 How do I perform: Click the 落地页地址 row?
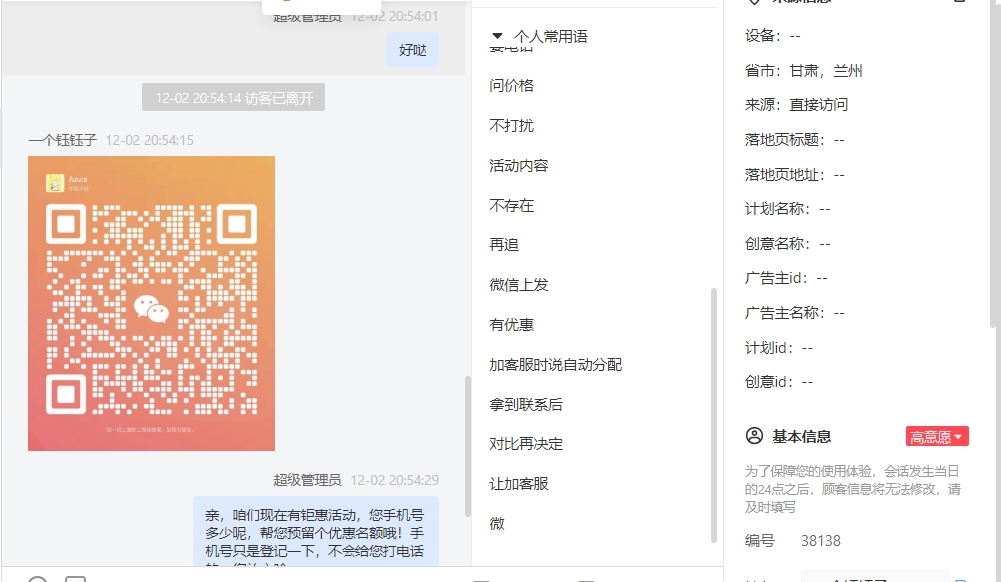tap(795, 175)
